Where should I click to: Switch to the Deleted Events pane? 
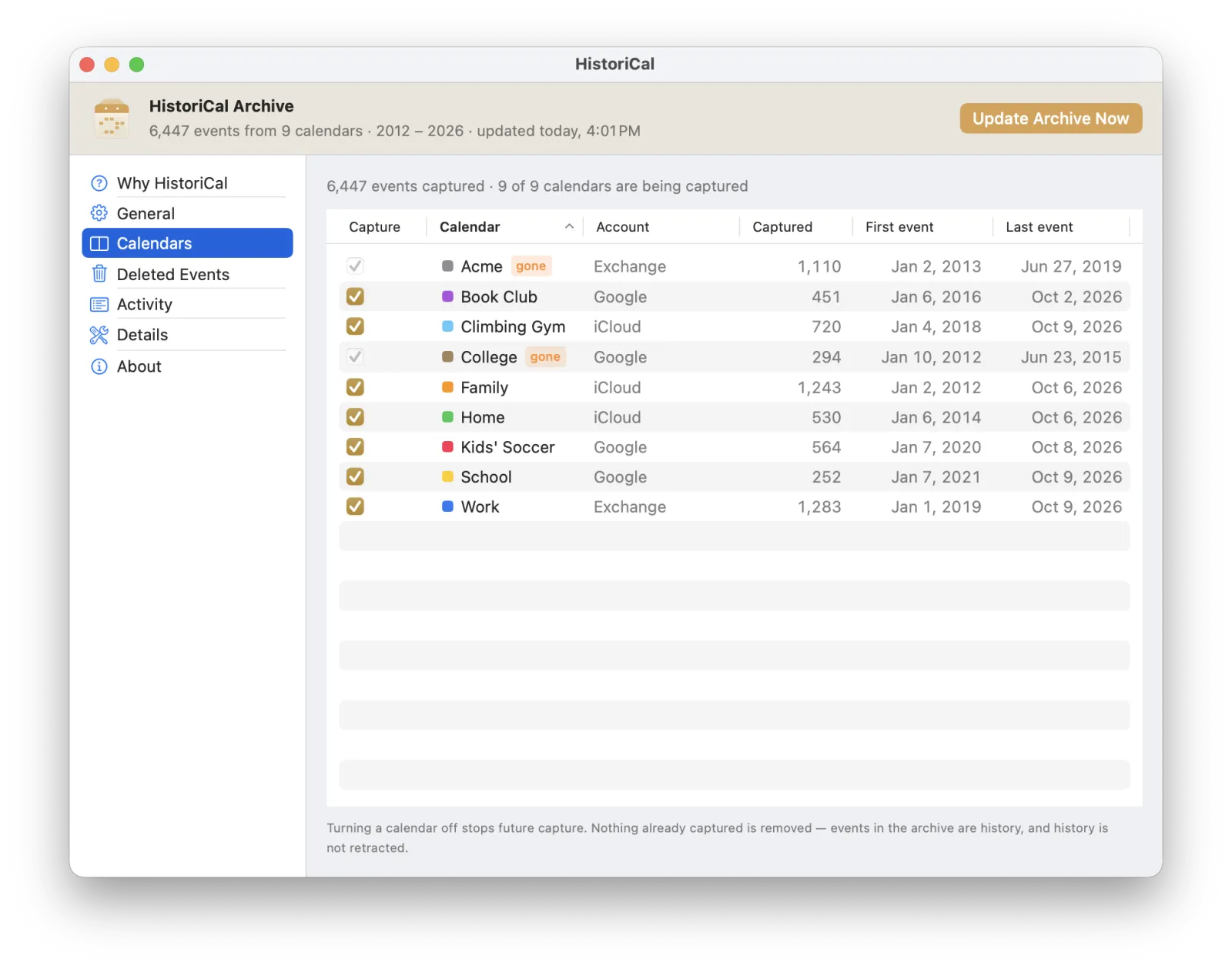[x=187, y=274]
